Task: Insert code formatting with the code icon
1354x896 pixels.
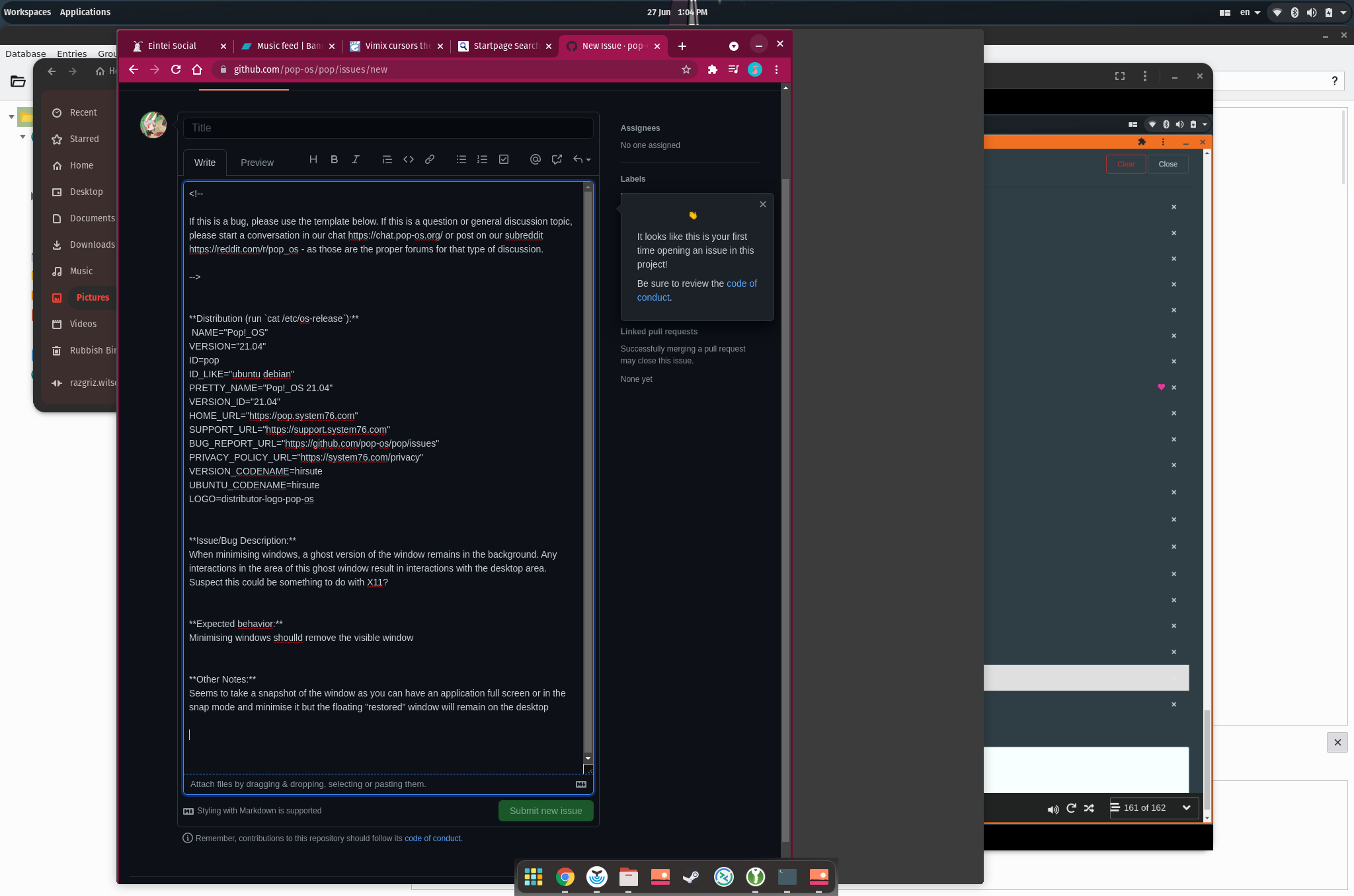Action: [409, 160]
